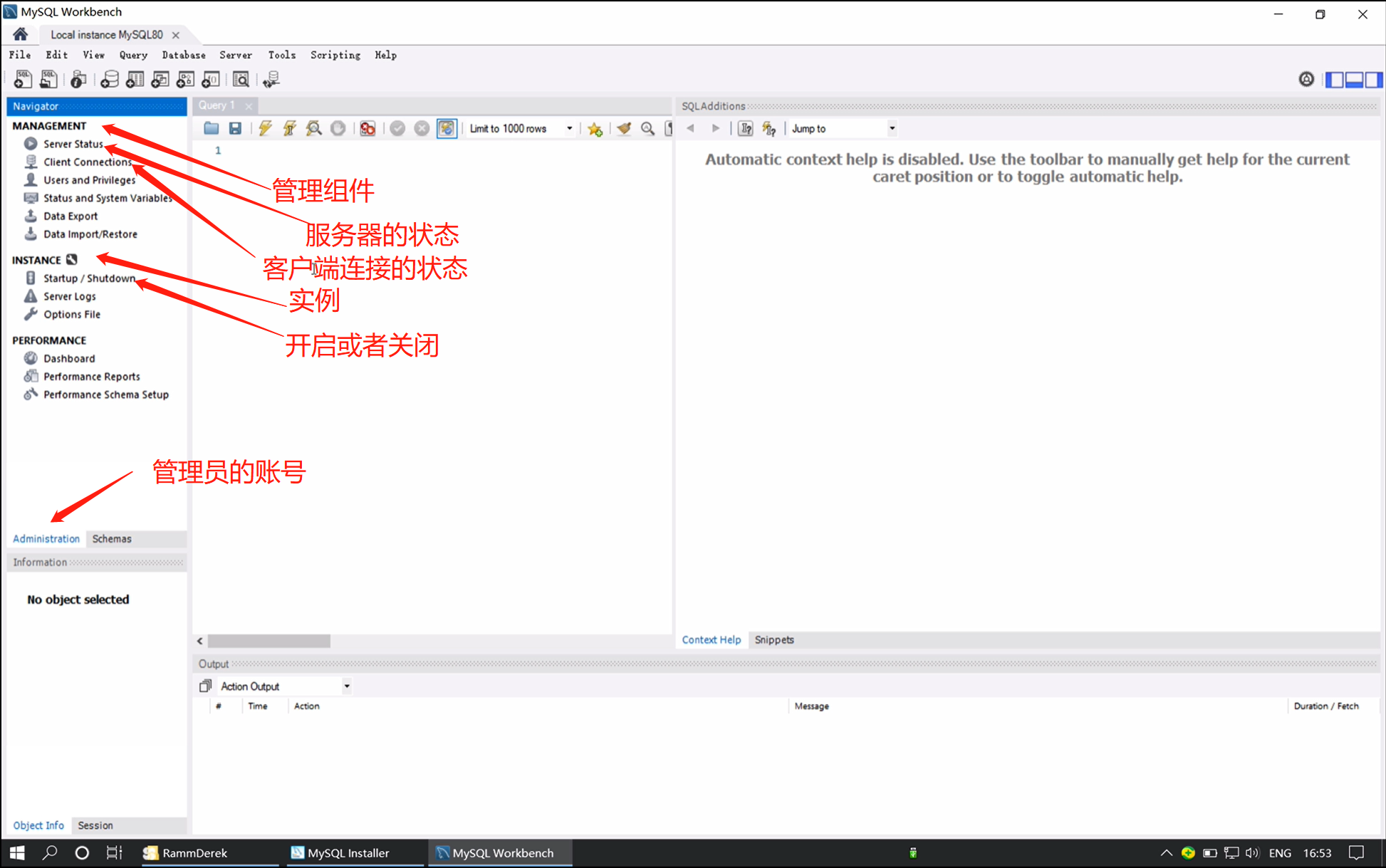1386x868 pixels.
Task: Toggle auto-commit mode in the query toolbar
Action: tap(447, 128)
